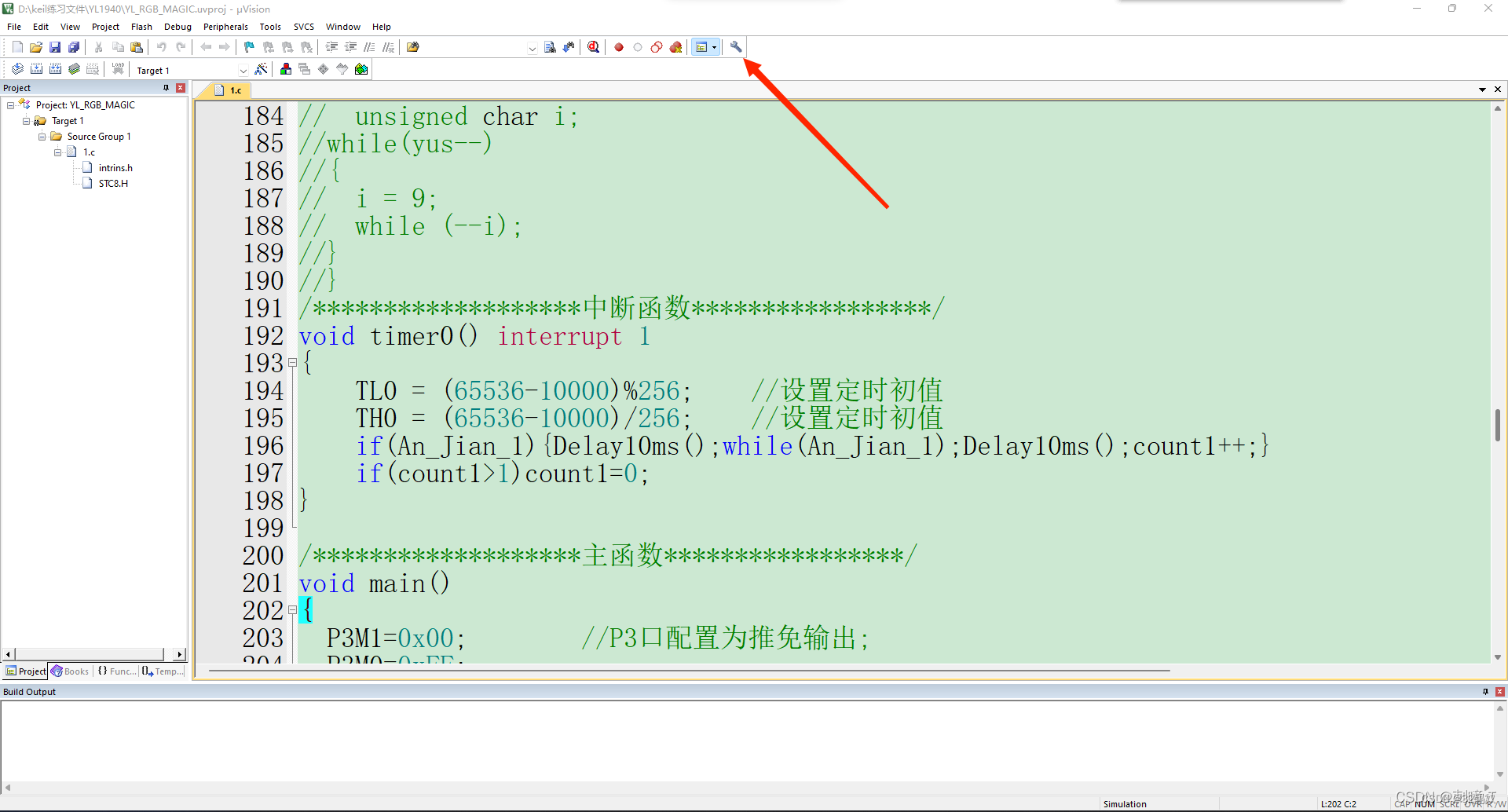Insert a breakpoint with red dot icon

[x=619, y=47]
